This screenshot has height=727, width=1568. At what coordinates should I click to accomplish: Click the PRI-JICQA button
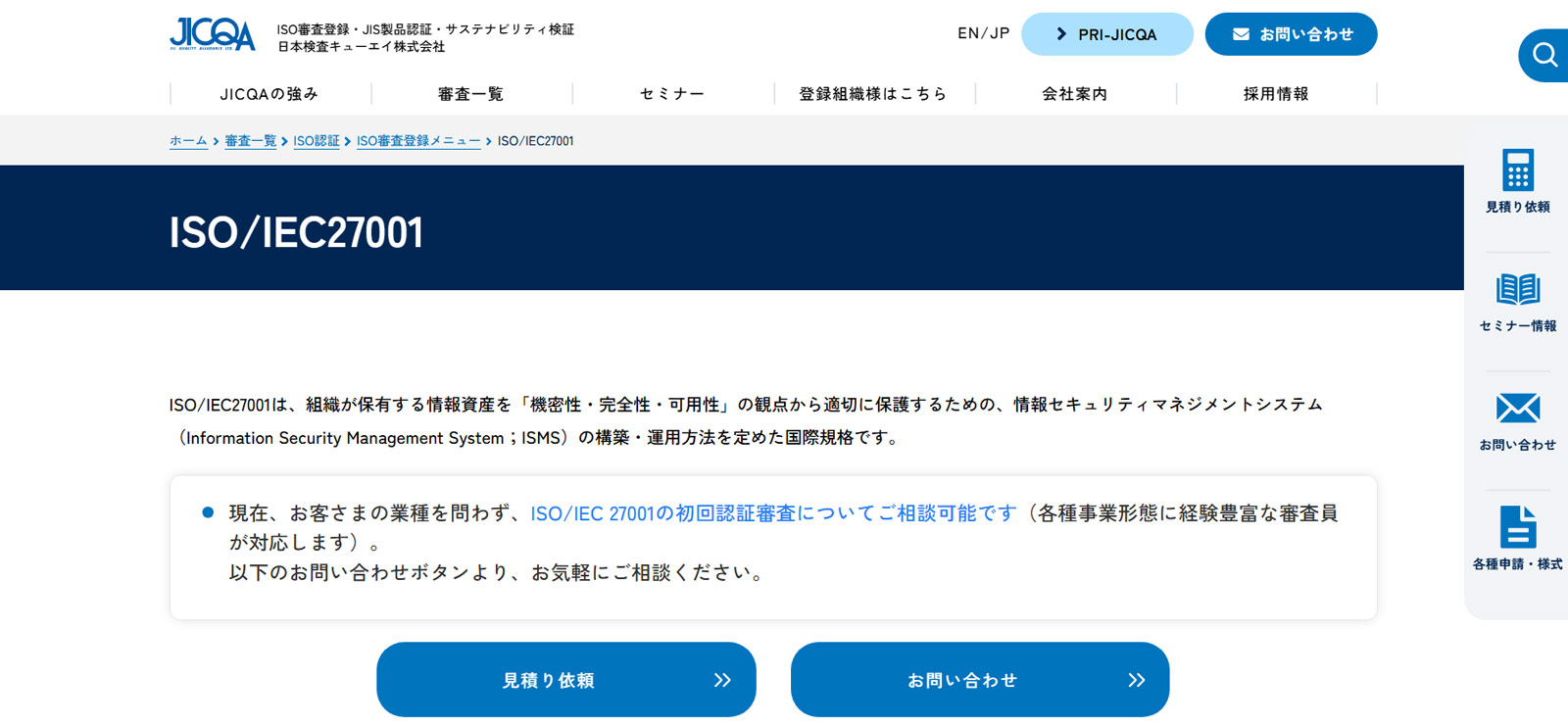click(1107, 34)
